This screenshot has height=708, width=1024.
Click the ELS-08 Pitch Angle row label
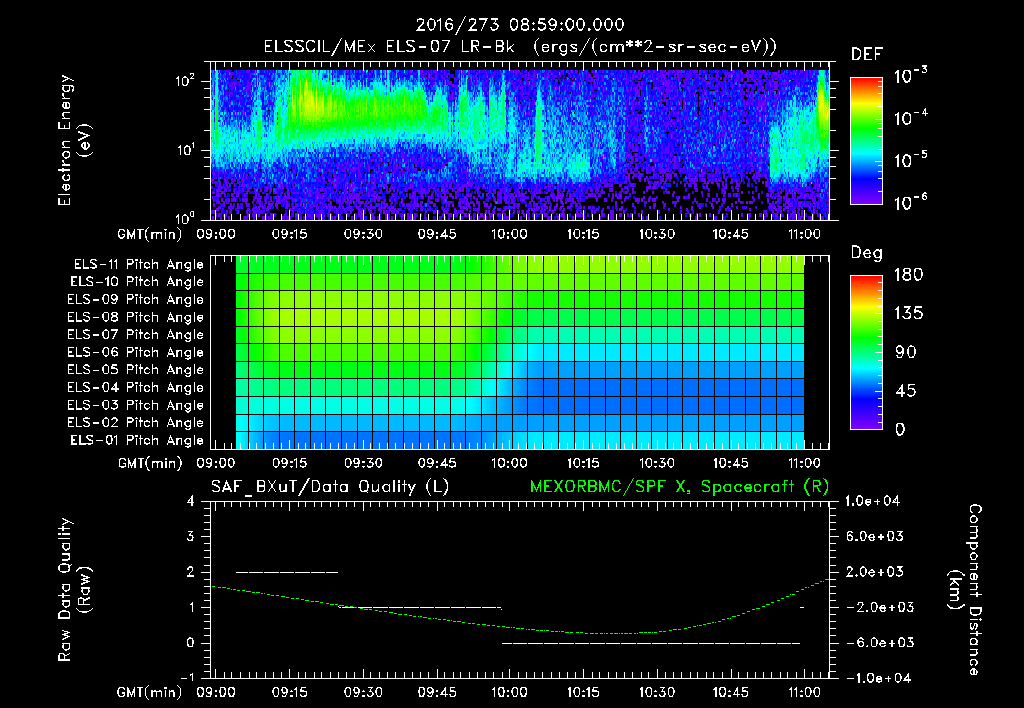click(x=136, y=317)
